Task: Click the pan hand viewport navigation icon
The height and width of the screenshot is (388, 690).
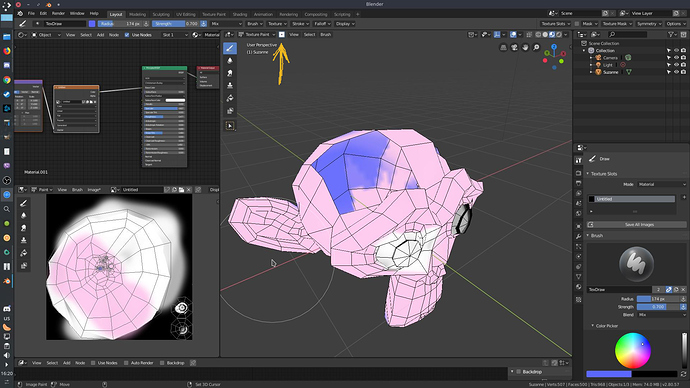Action: tap(525, 47)
